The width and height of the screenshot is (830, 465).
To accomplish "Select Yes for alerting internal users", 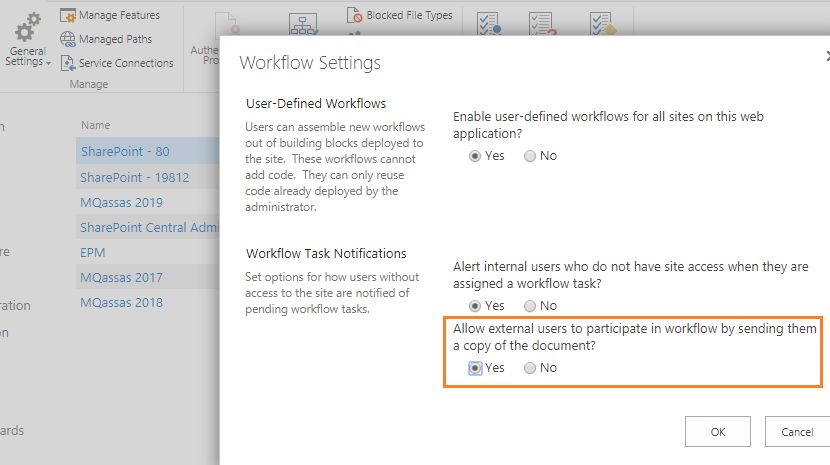I will (475, 306).
